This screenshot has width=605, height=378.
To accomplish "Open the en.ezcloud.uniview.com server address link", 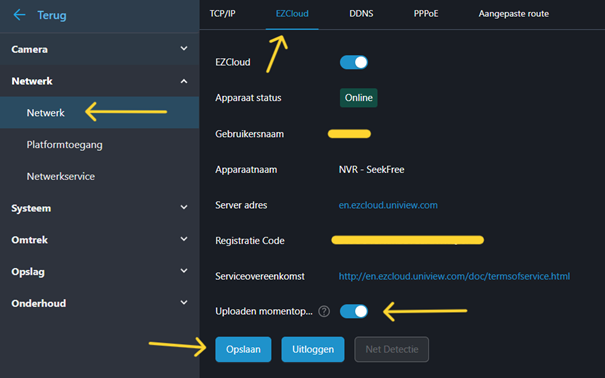I will pos(388,205).
